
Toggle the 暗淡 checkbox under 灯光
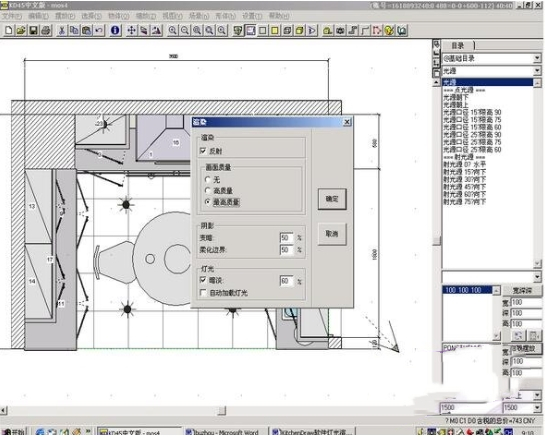coord(203,280)
